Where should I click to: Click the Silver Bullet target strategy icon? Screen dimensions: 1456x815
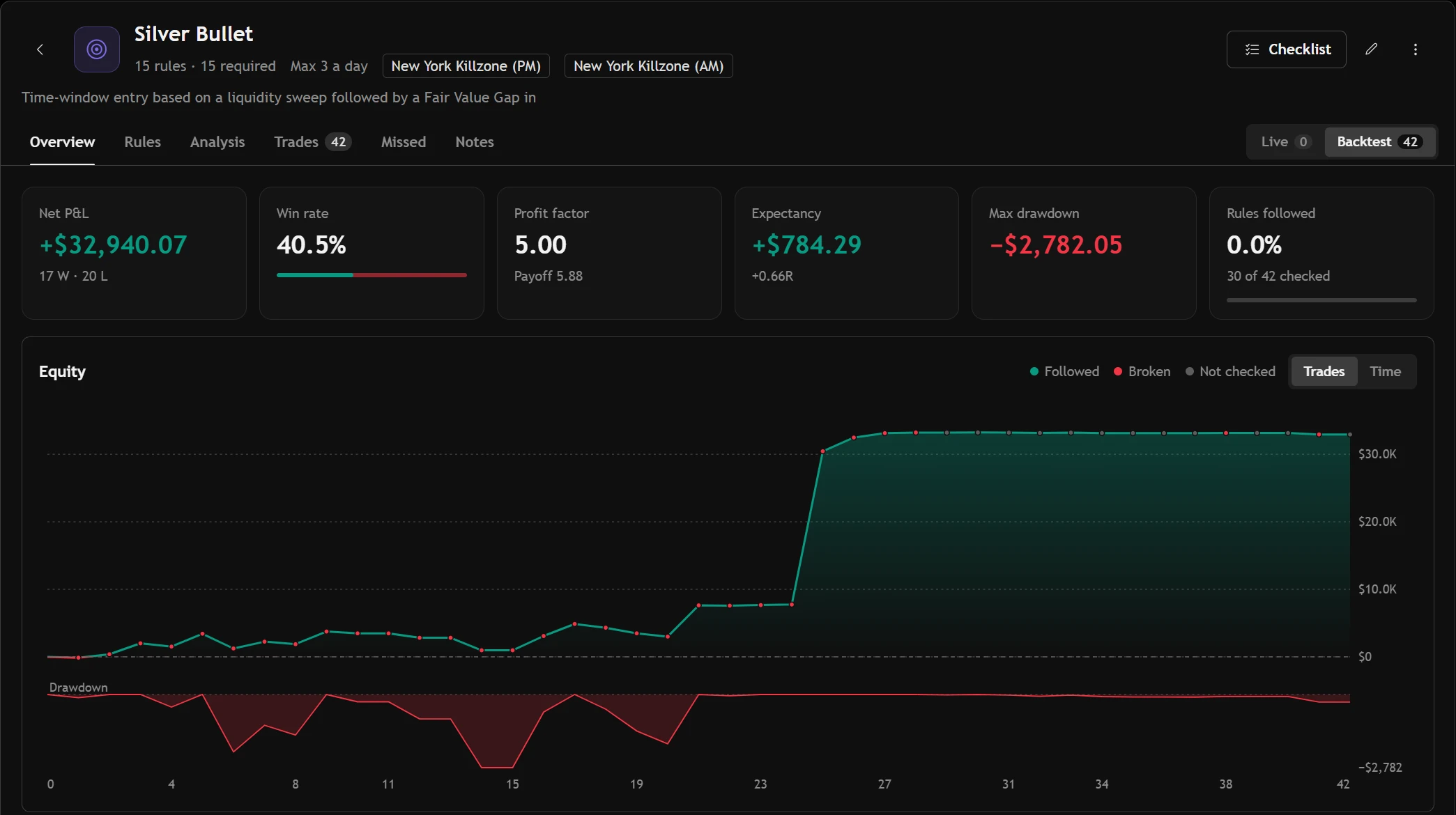tap(97, 49)
